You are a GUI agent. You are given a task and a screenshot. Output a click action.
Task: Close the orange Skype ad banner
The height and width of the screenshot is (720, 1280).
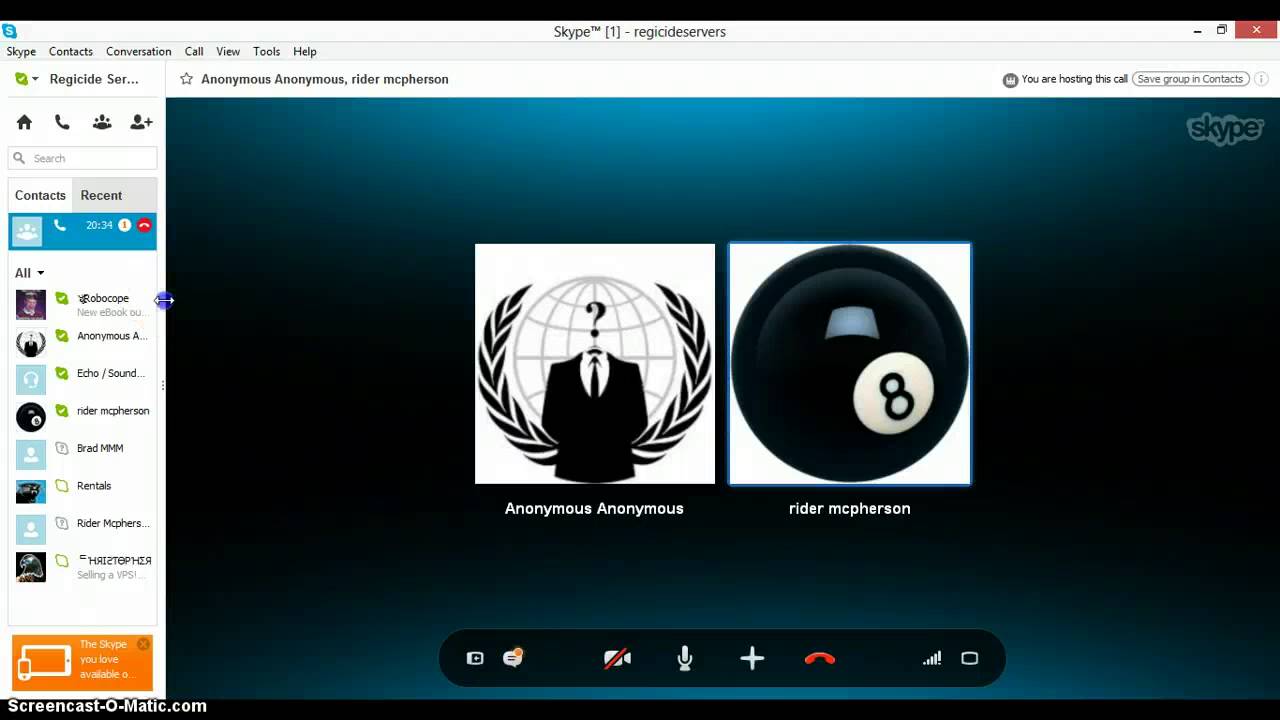click(143, 644)
